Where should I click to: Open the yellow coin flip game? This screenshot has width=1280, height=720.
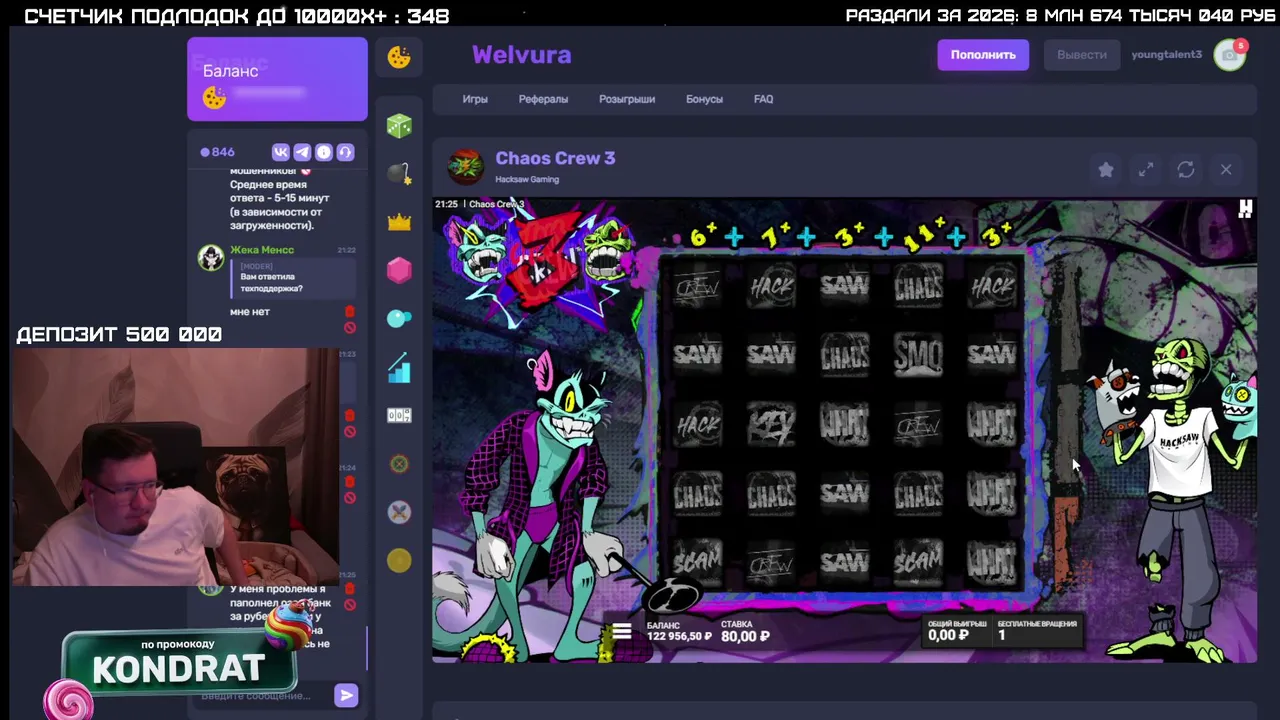(399, 561)
